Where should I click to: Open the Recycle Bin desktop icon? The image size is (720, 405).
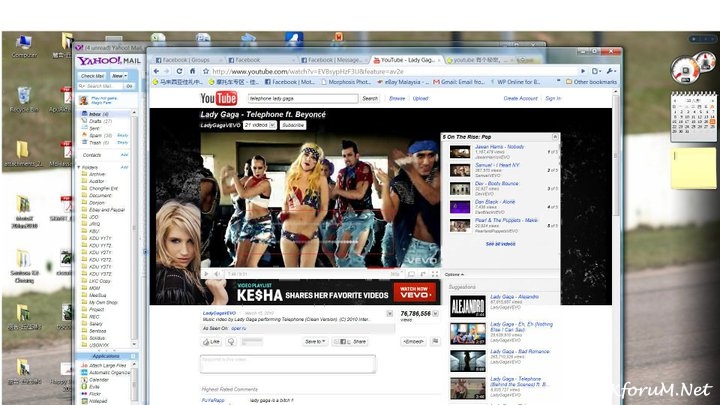[x=24, y=99]
